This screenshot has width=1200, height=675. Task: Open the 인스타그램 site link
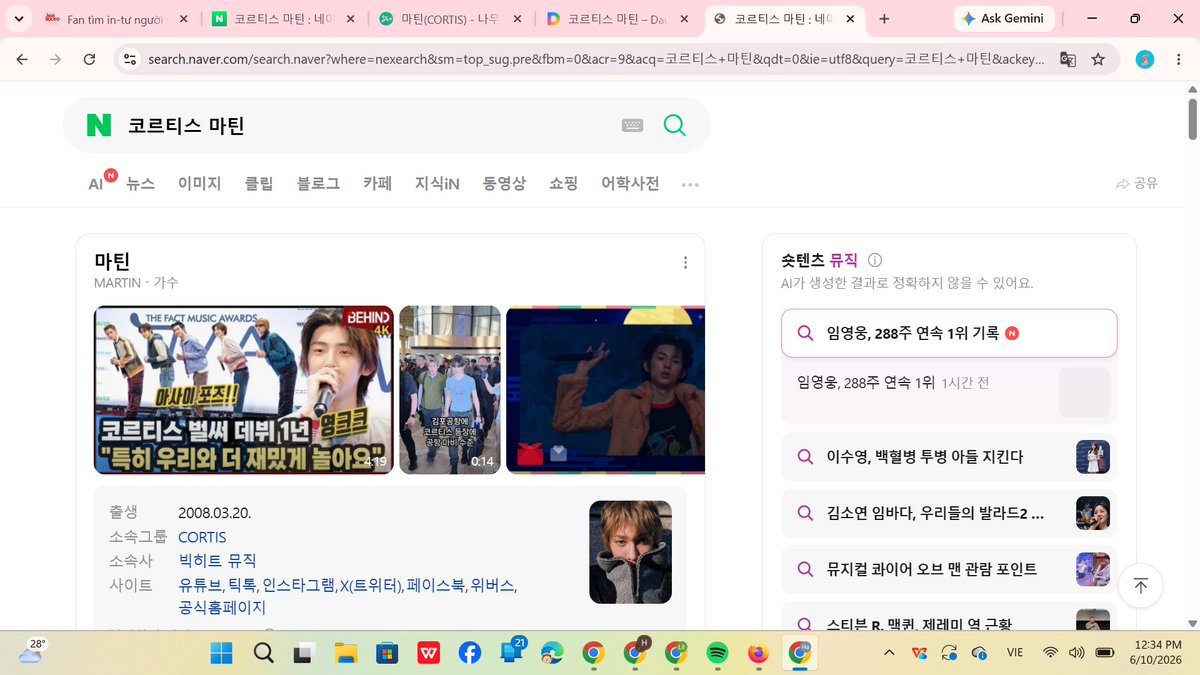(x=298, y=585)
